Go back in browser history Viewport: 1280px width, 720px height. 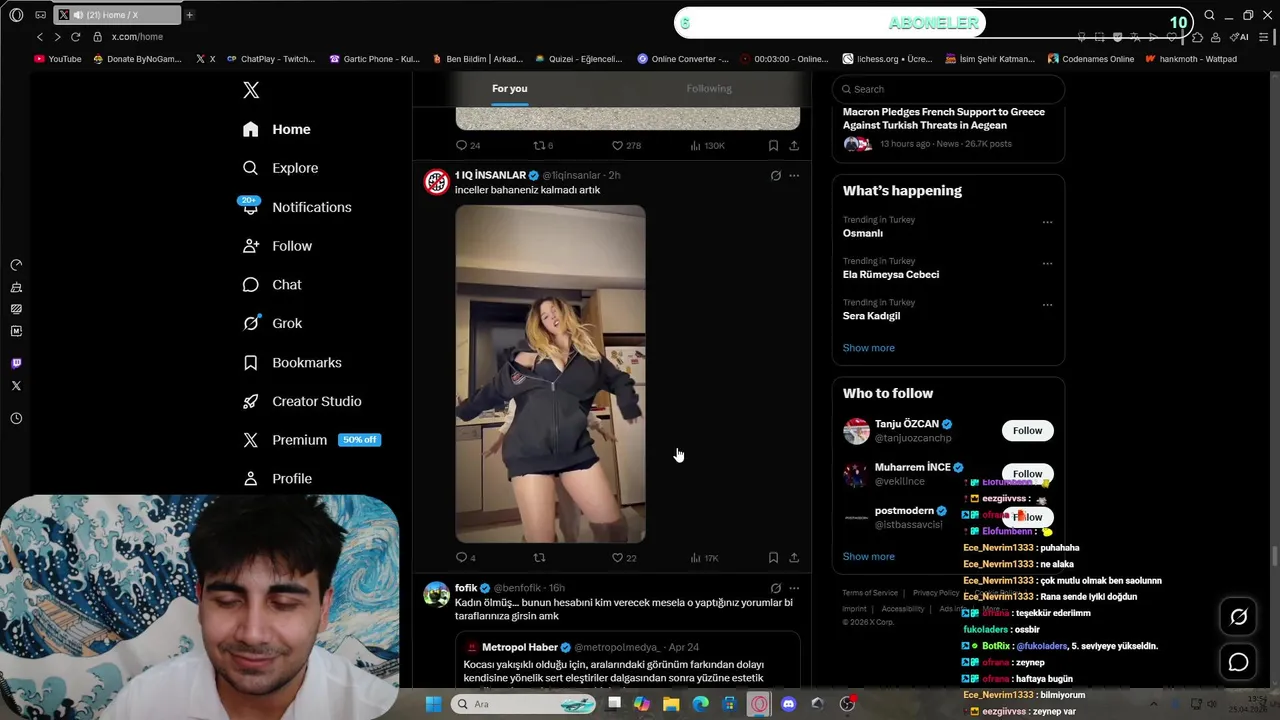[40, 37]
